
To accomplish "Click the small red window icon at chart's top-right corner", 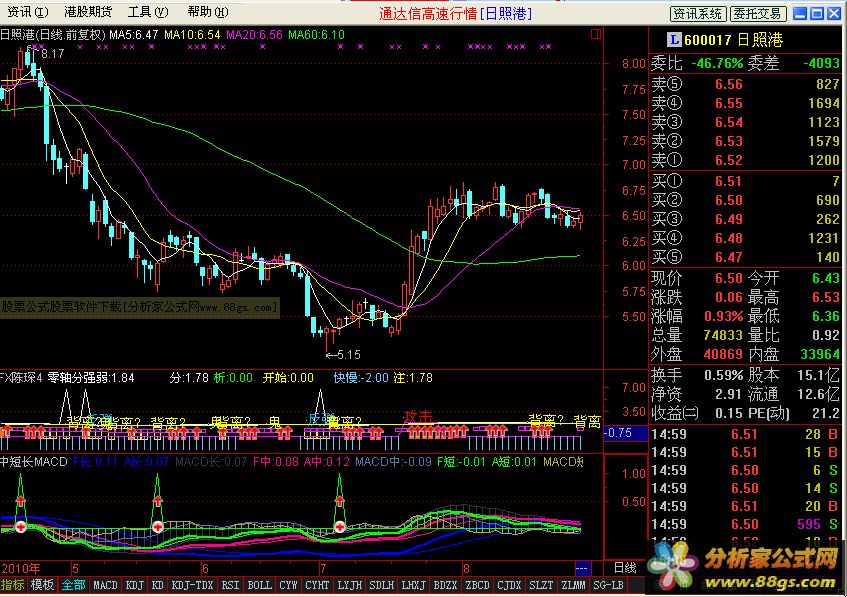I will click(x=596, y=34).
